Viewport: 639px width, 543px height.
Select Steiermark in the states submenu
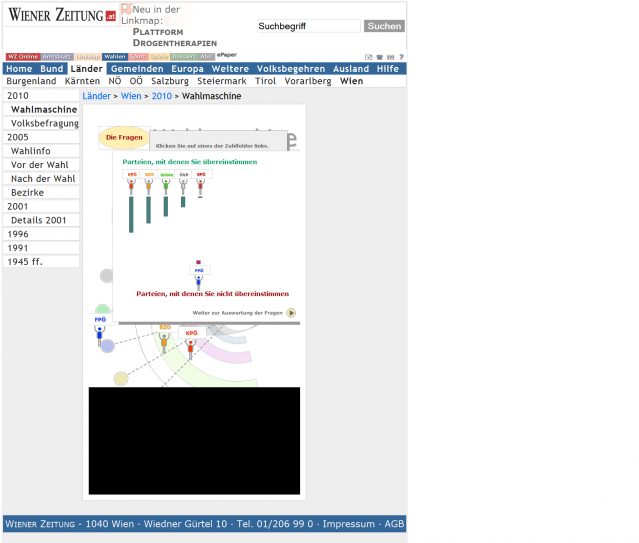(x=222, y=81)
